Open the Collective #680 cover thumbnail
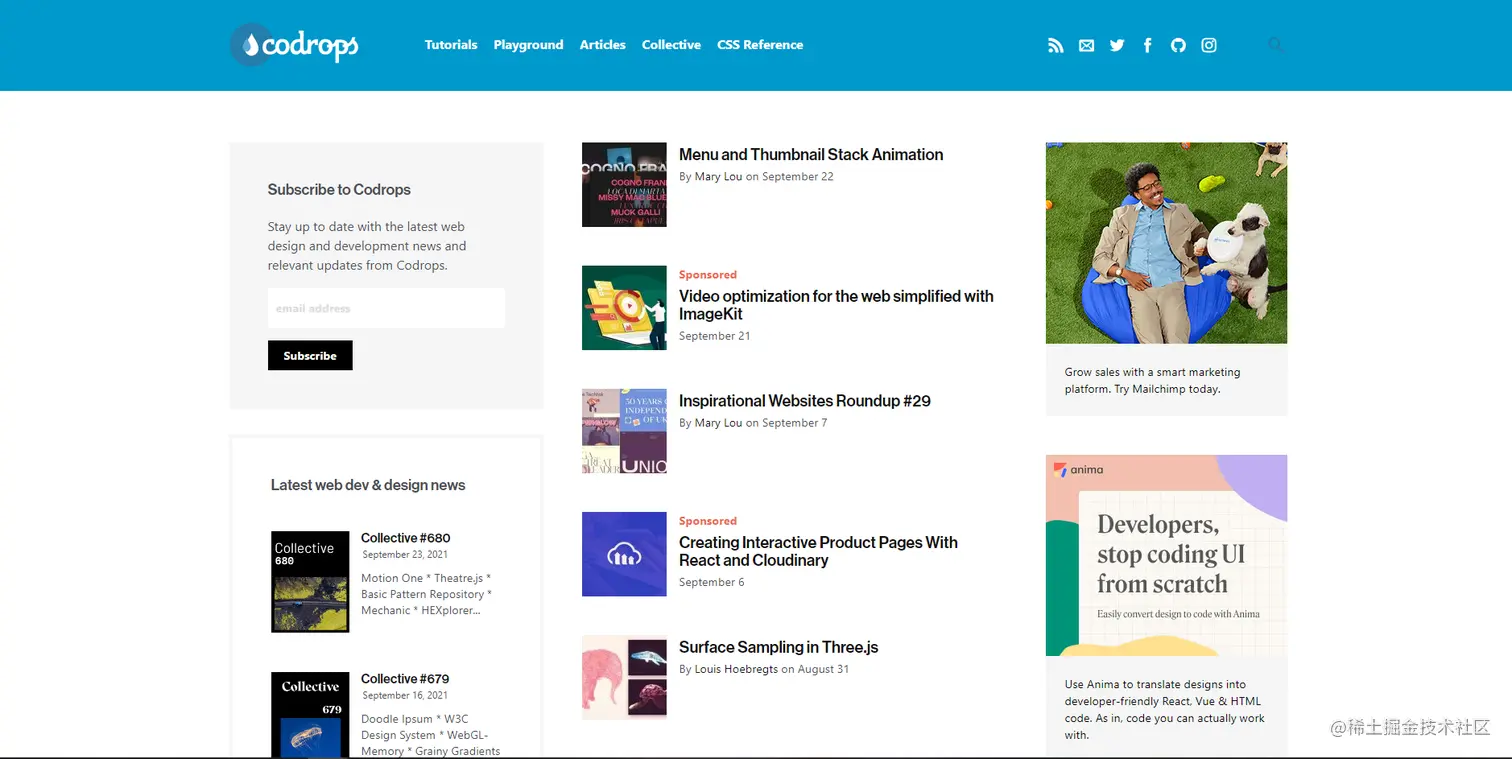This screenshot has height=759, width=1512. [310, 582]
